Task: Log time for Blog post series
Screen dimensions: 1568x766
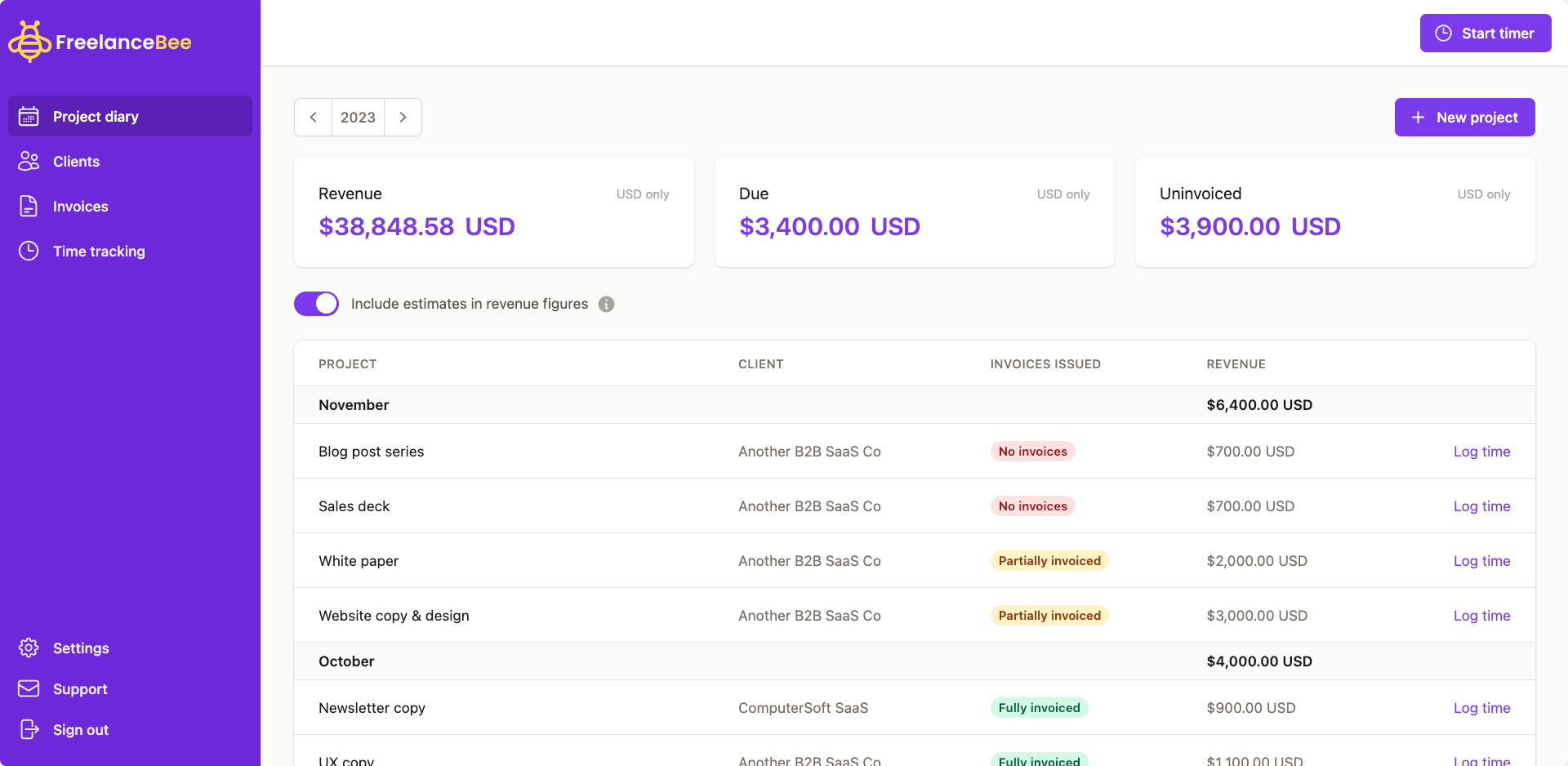Action: click(x=1481, y=452)
